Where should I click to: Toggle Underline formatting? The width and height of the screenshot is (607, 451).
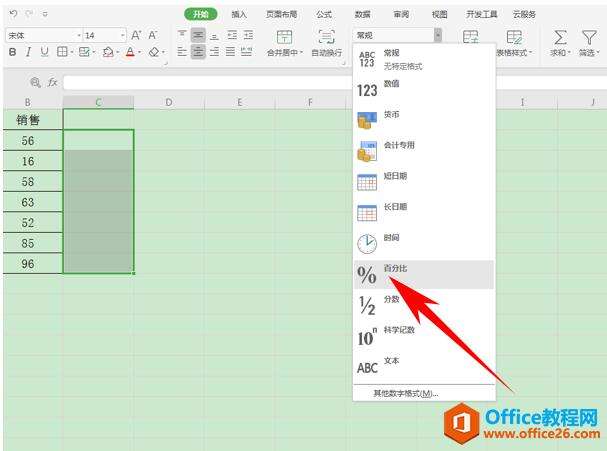click(x=45, y=52)
